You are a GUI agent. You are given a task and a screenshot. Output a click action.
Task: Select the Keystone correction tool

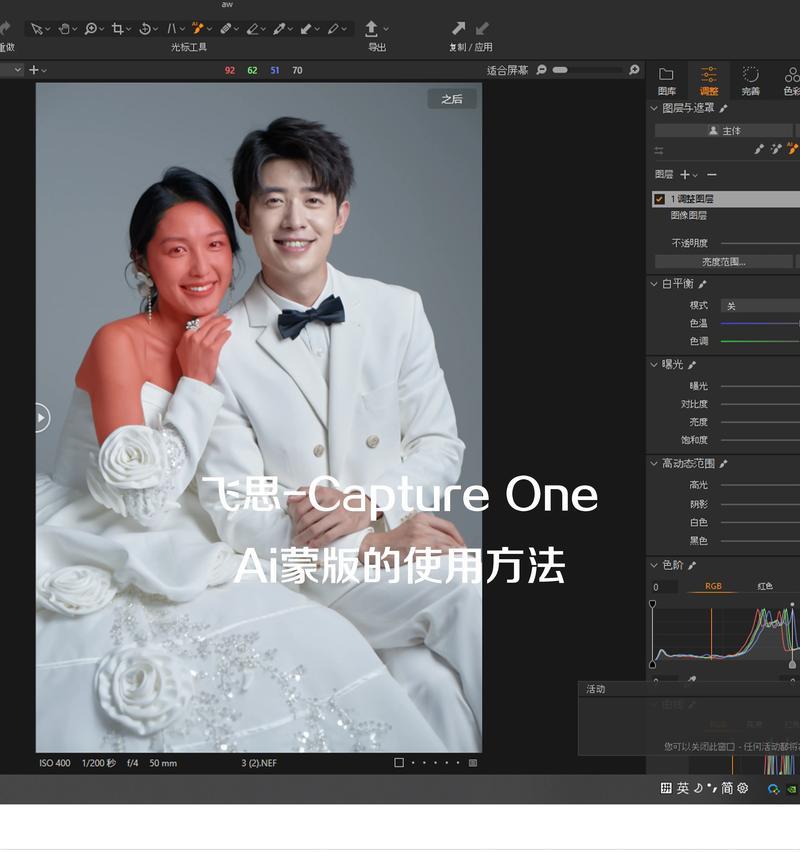point(172,29)
